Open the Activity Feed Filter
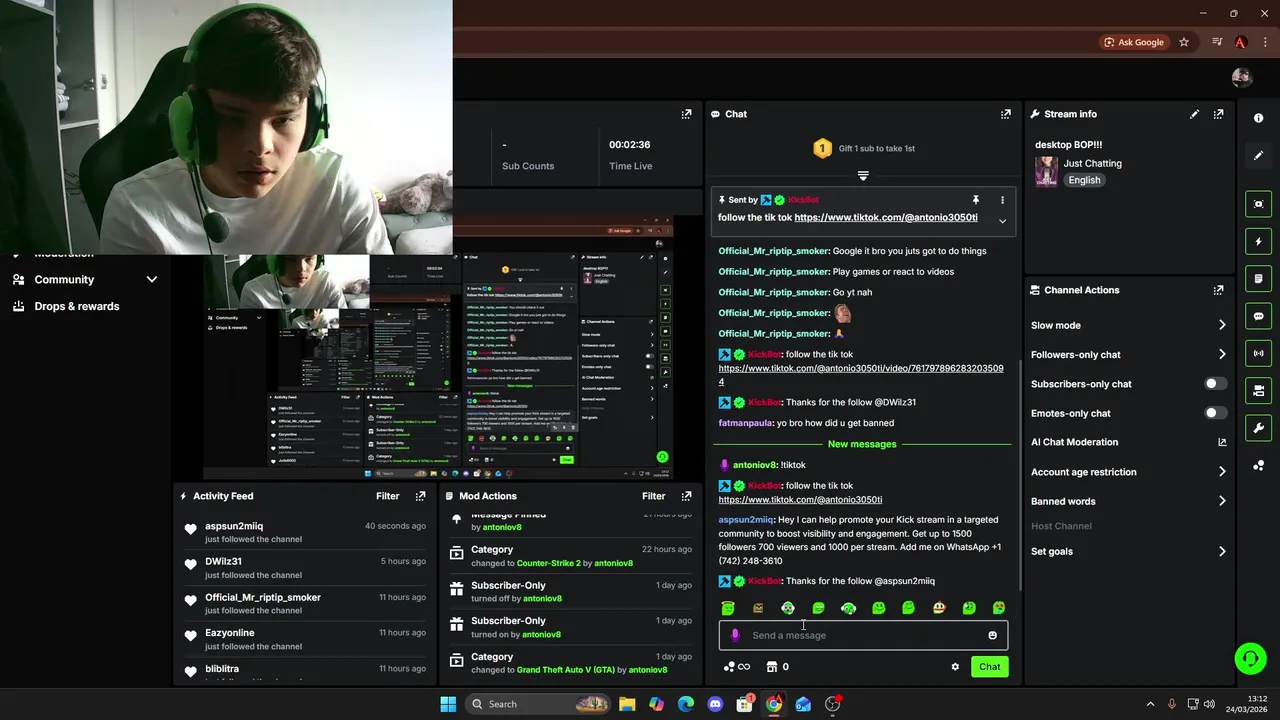The height and width of the screenshot is (720, 1280). click(387, 496)
